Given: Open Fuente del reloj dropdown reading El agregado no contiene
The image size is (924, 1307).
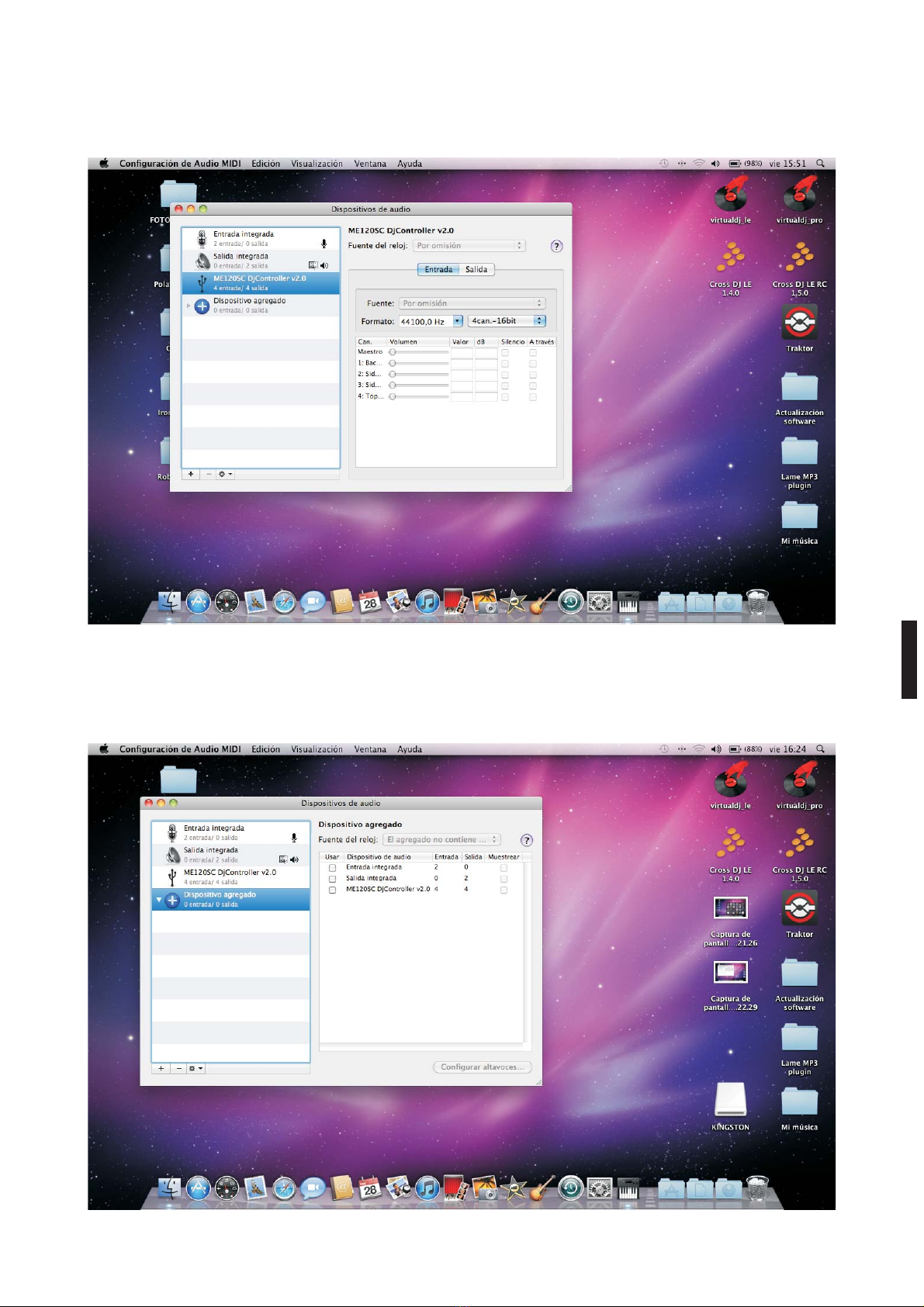Looking at the screenshot, I should point(442,840).
